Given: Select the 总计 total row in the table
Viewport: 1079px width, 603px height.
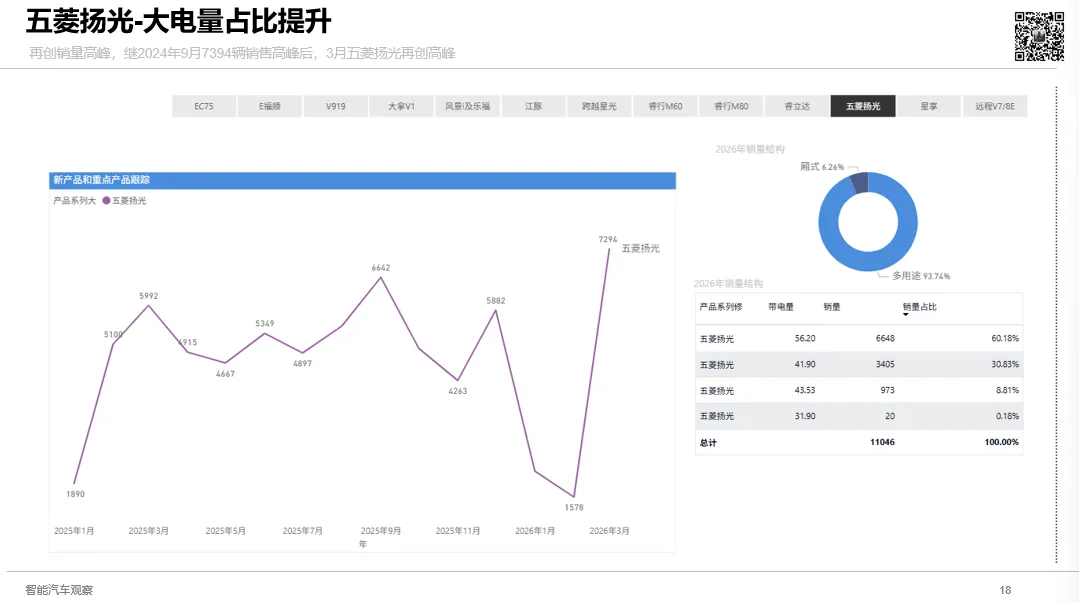Looking at the screenshot, I should (x=709, y=442).
